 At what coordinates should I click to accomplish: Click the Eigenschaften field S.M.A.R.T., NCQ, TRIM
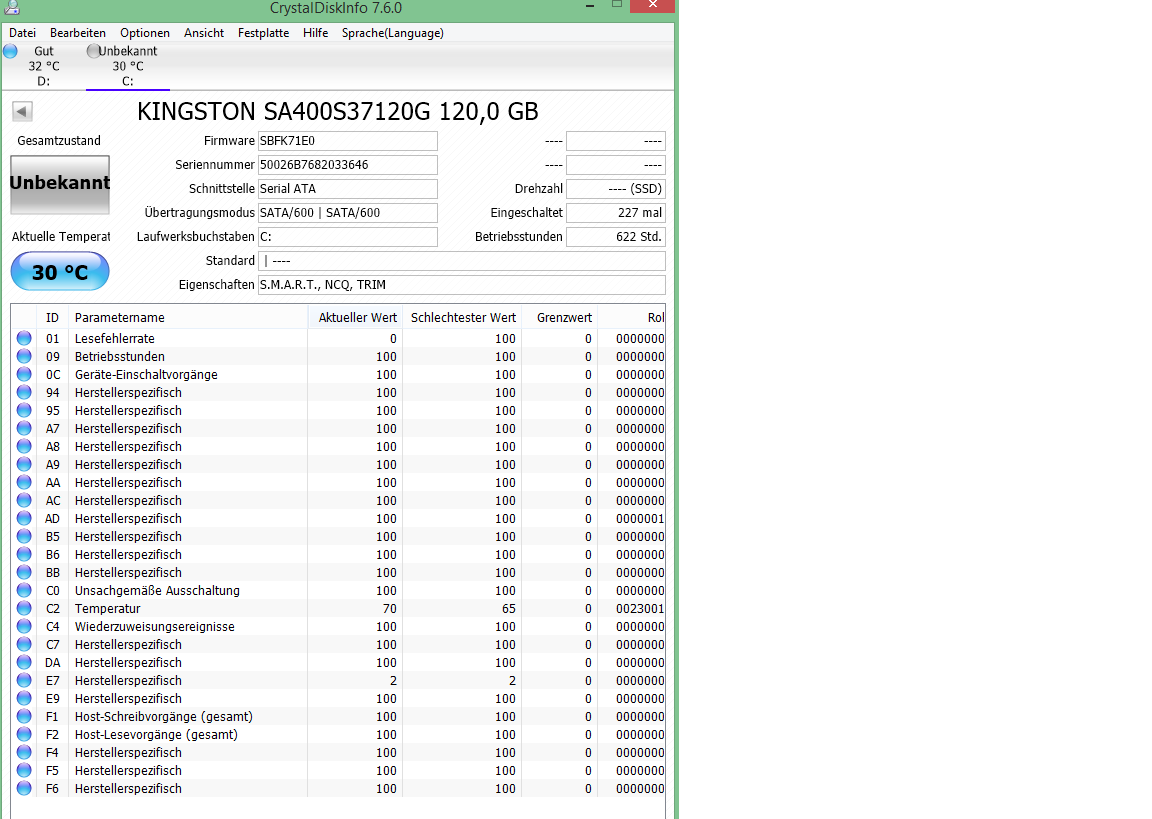coord(461,284)
